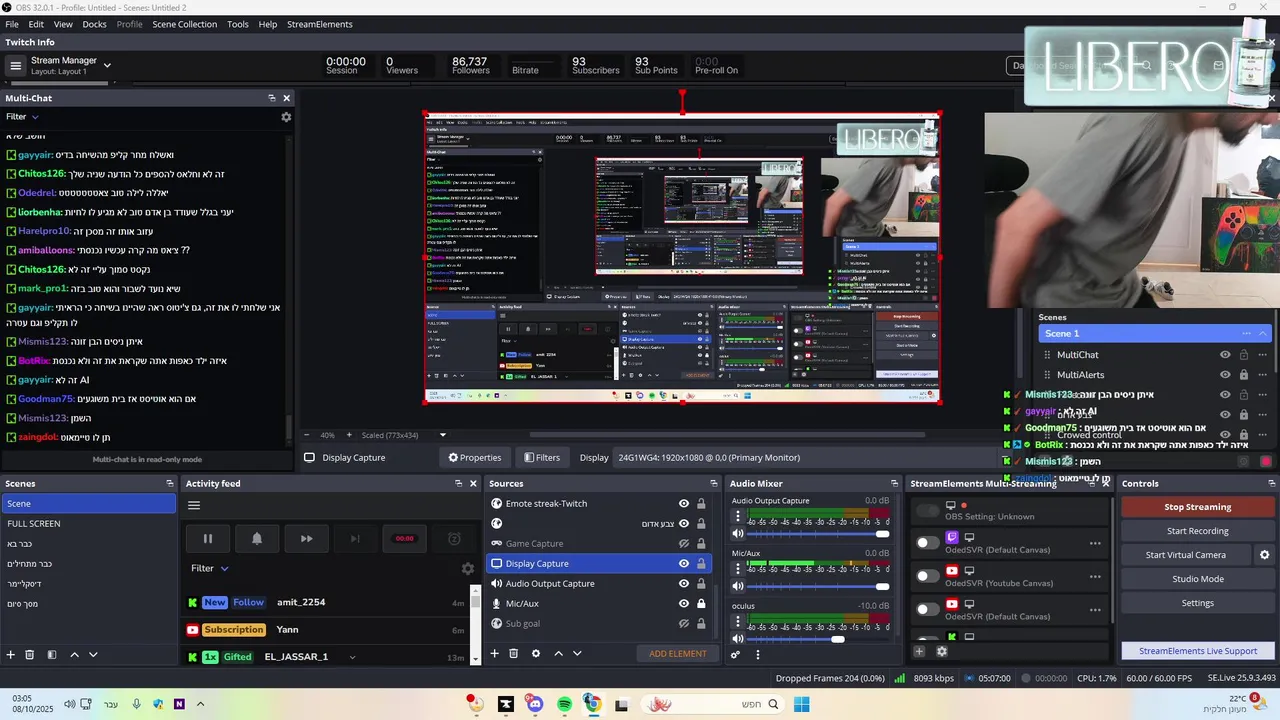Open the Scene Collection menu
The image size is (1280, 720).
(x=184, y=24)
